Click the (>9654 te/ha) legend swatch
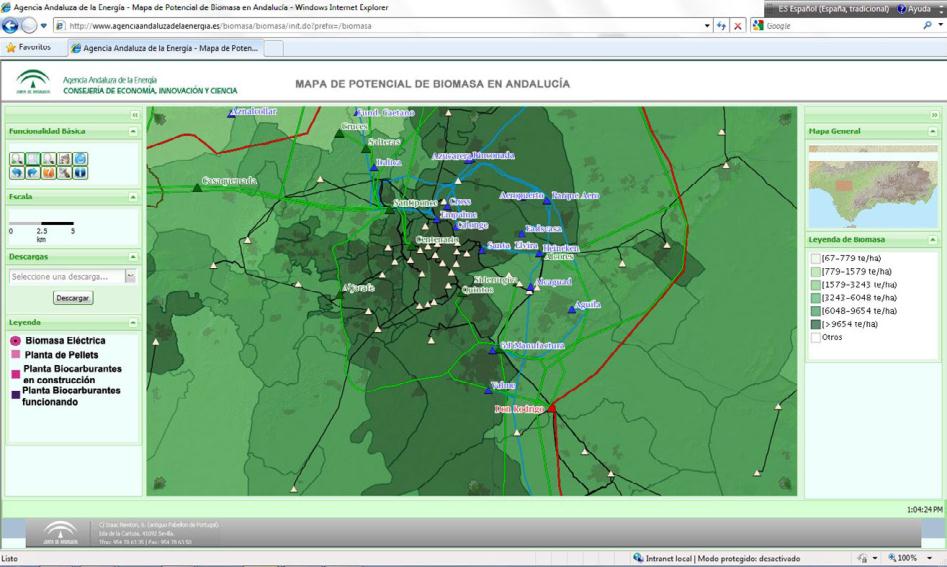This screenshot has height=567, width=947. 815,324
